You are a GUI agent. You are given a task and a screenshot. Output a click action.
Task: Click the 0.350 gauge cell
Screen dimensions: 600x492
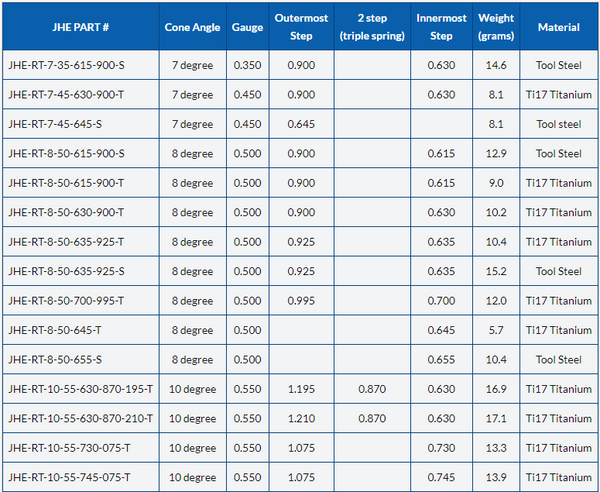(247, 65)
